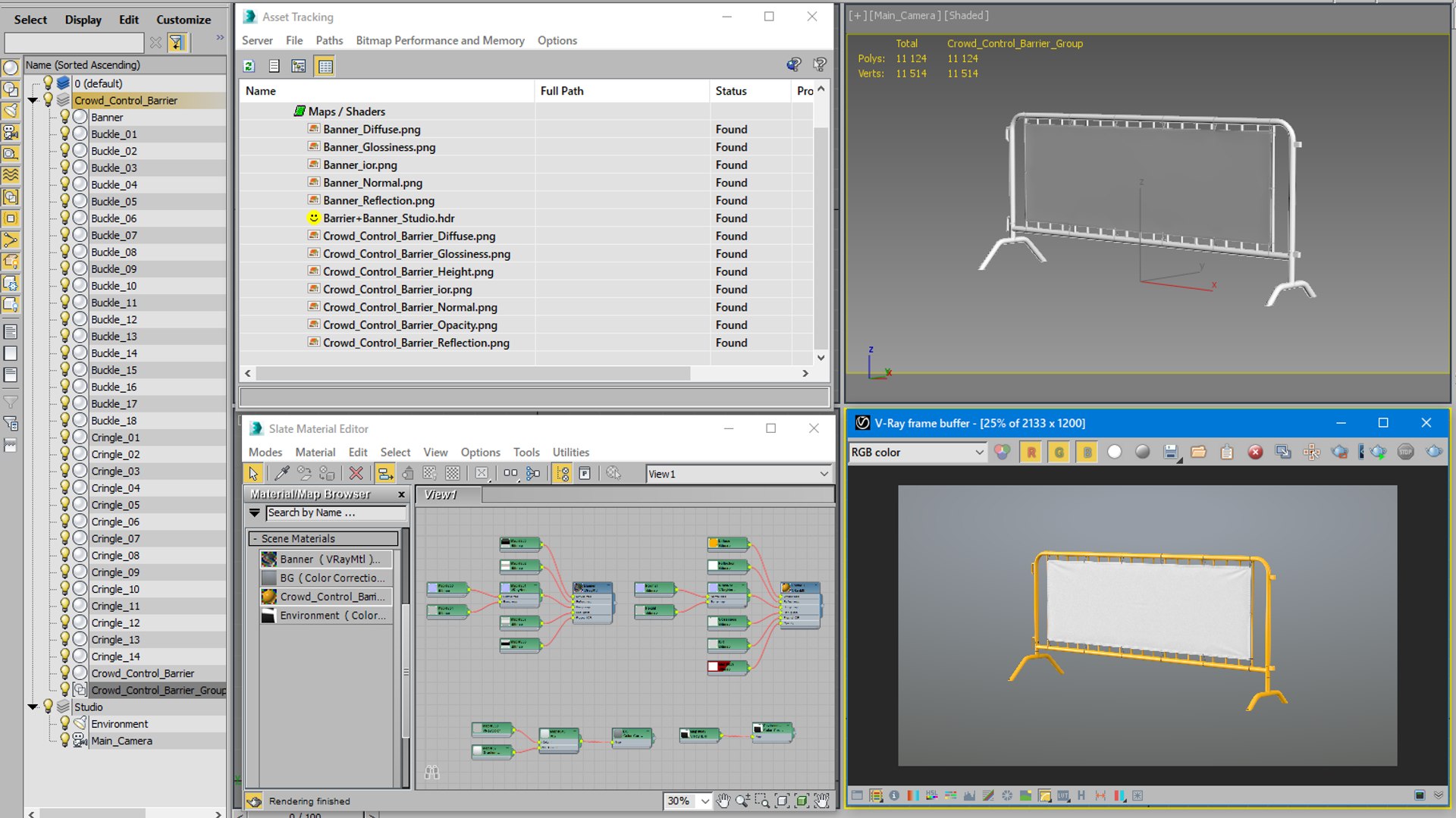Screen dimensions: 1456x818
Task: Click the Select tool arrow in Slate
Action: click(253, 474)
